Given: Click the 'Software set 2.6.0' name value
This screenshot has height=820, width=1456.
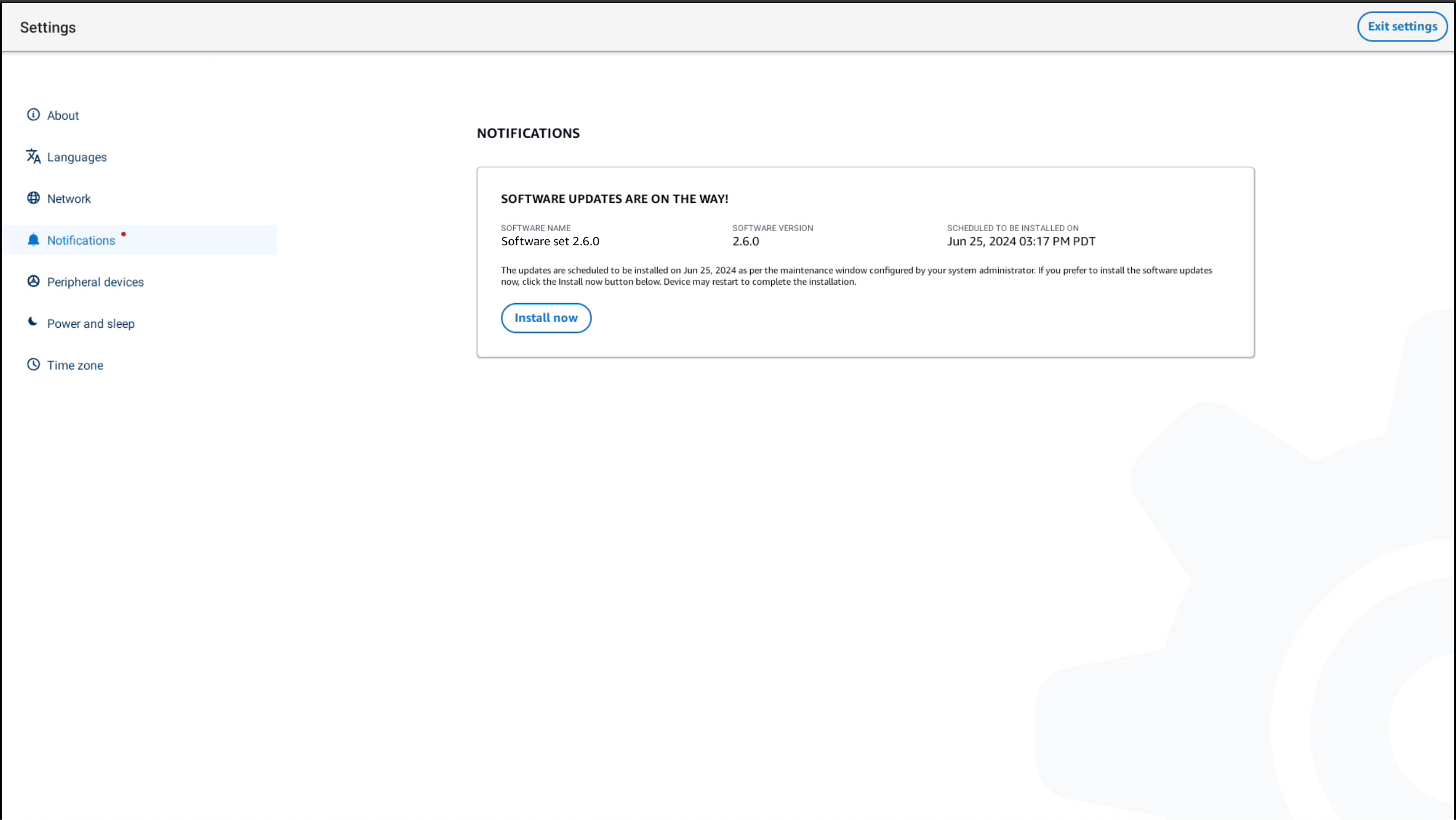Looking at the screenshot, I should 550,241.
